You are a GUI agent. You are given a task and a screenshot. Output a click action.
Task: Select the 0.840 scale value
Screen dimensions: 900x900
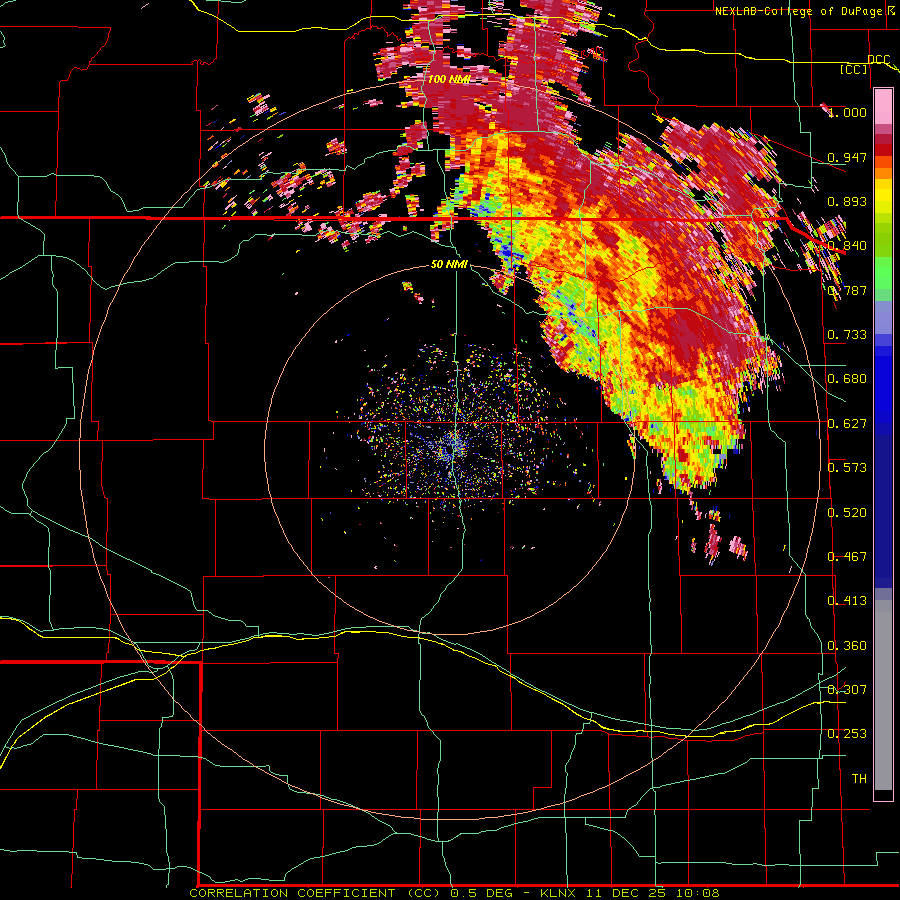point(847,245)
